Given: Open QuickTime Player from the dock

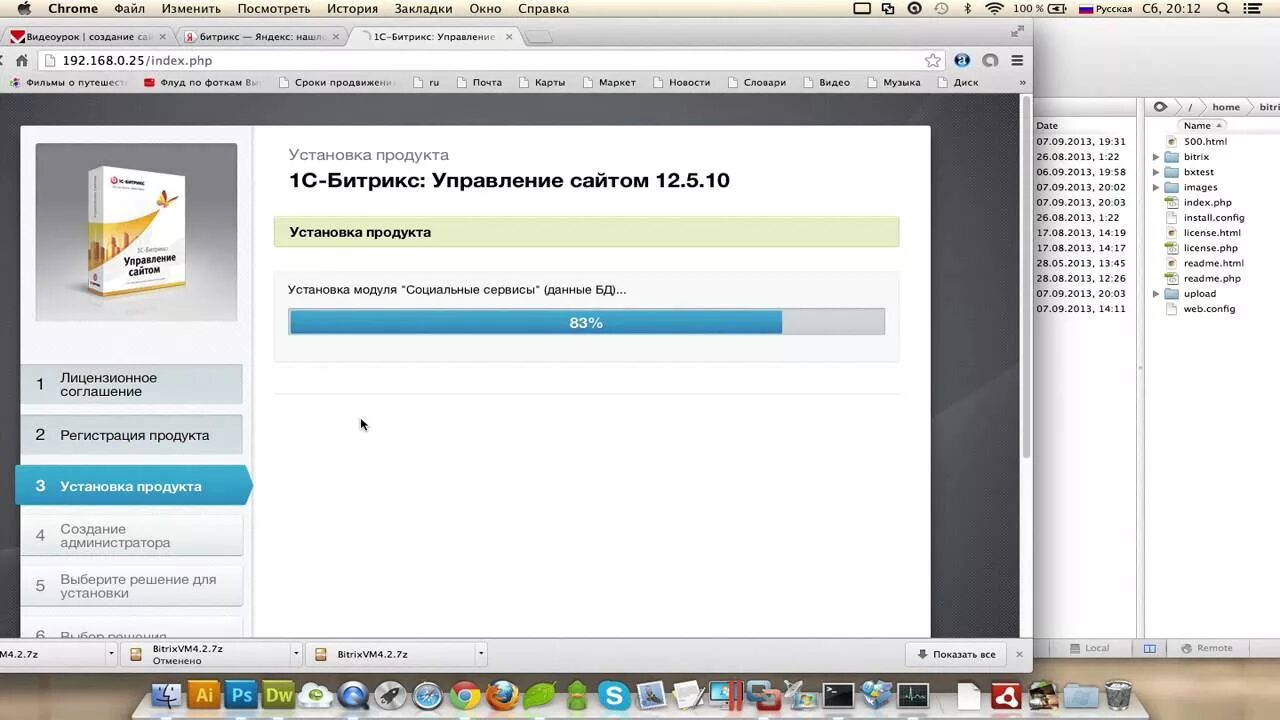Looking at the screenshot, I should click(x=353, y=695).
